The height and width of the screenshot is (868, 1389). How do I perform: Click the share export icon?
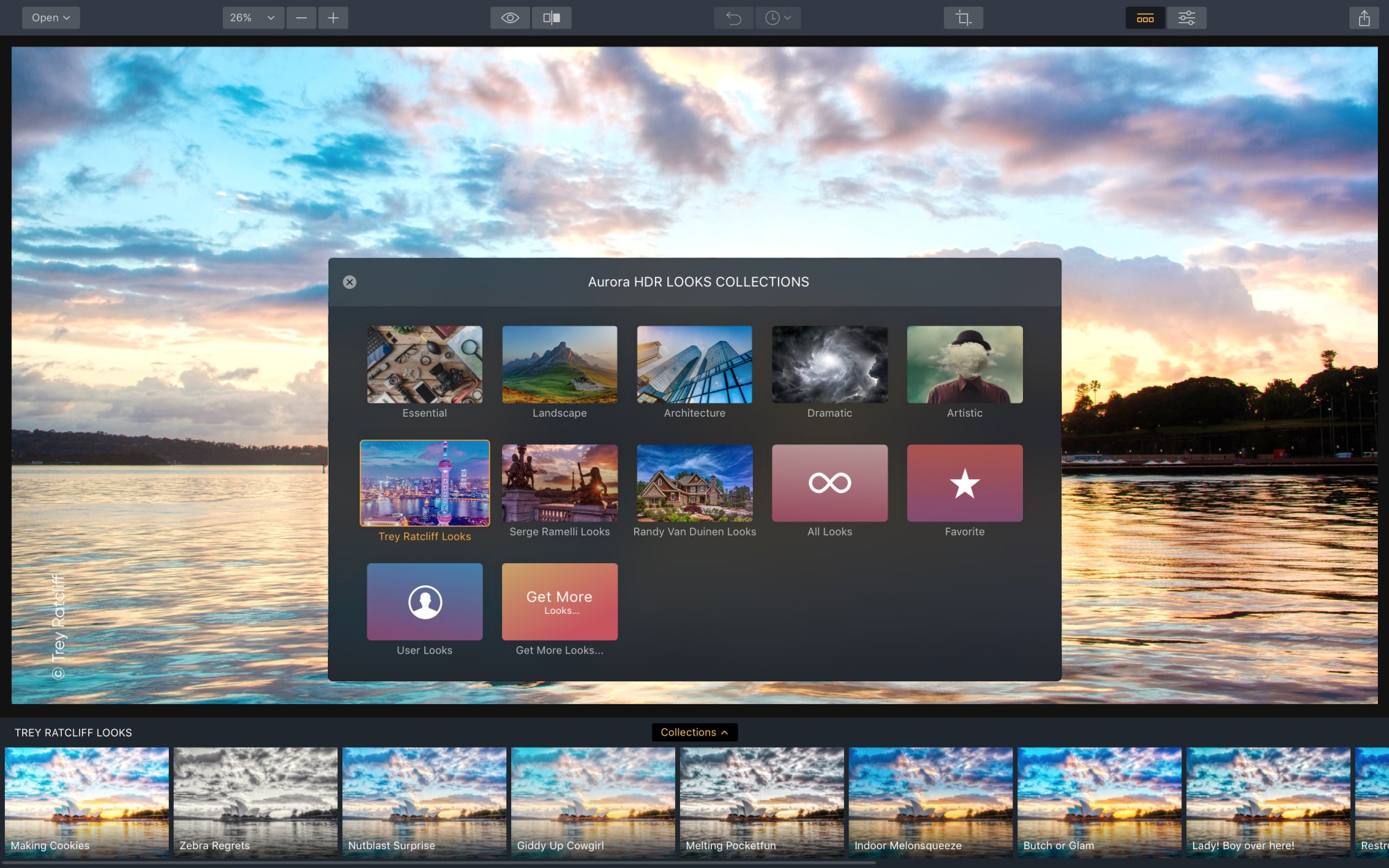tap(1364, 18)
